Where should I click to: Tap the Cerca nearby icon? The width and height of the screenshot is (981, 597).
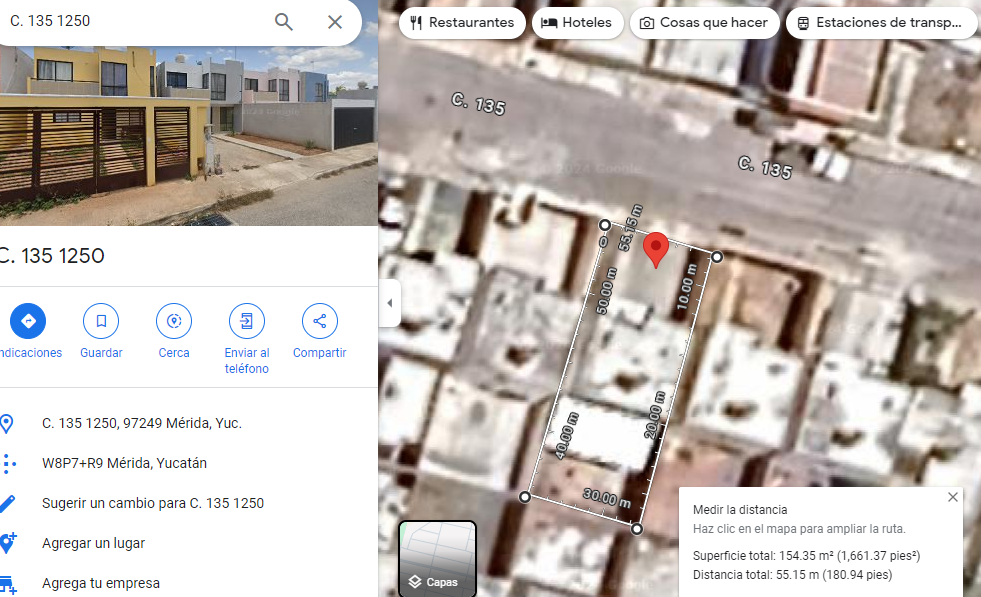click(174, 321)
